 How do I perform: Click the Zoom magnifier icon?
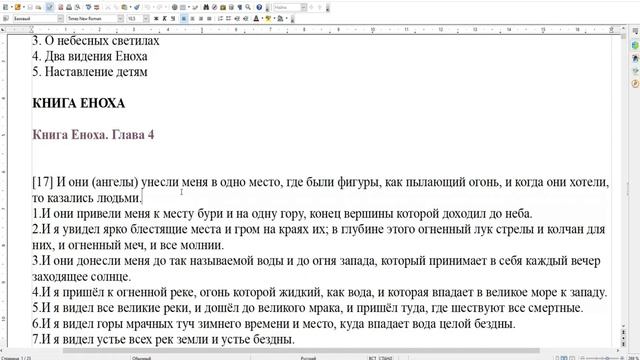click(x=248, y=7)
